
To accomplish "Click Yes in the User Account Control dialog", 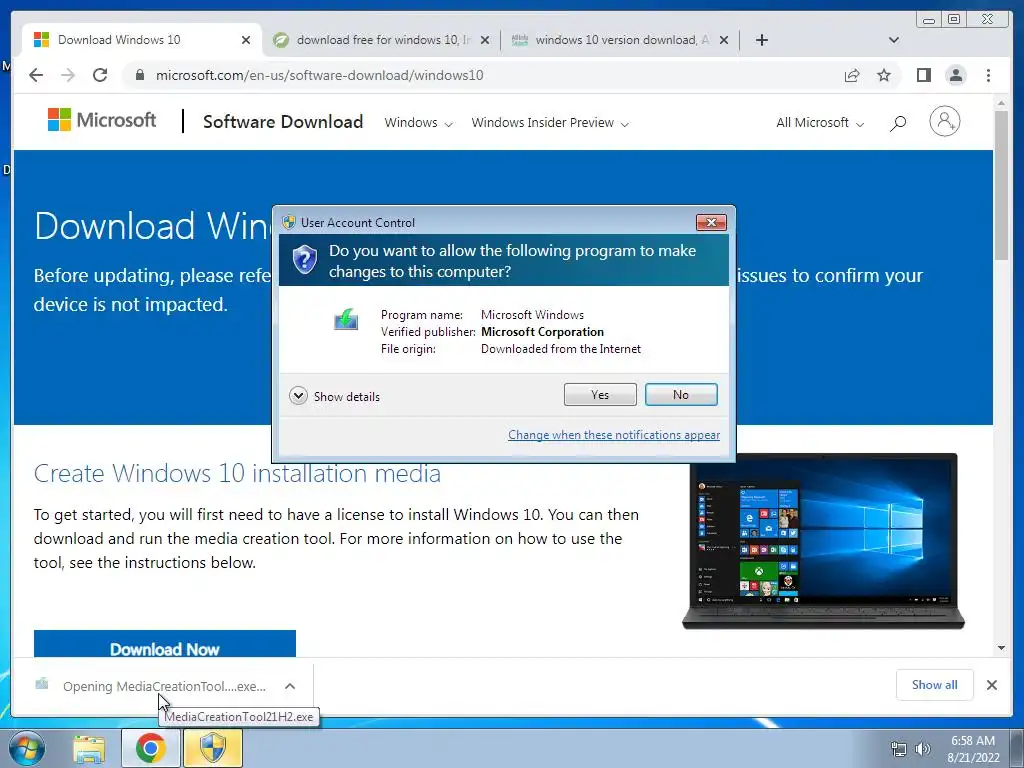I will click(600, 394).
